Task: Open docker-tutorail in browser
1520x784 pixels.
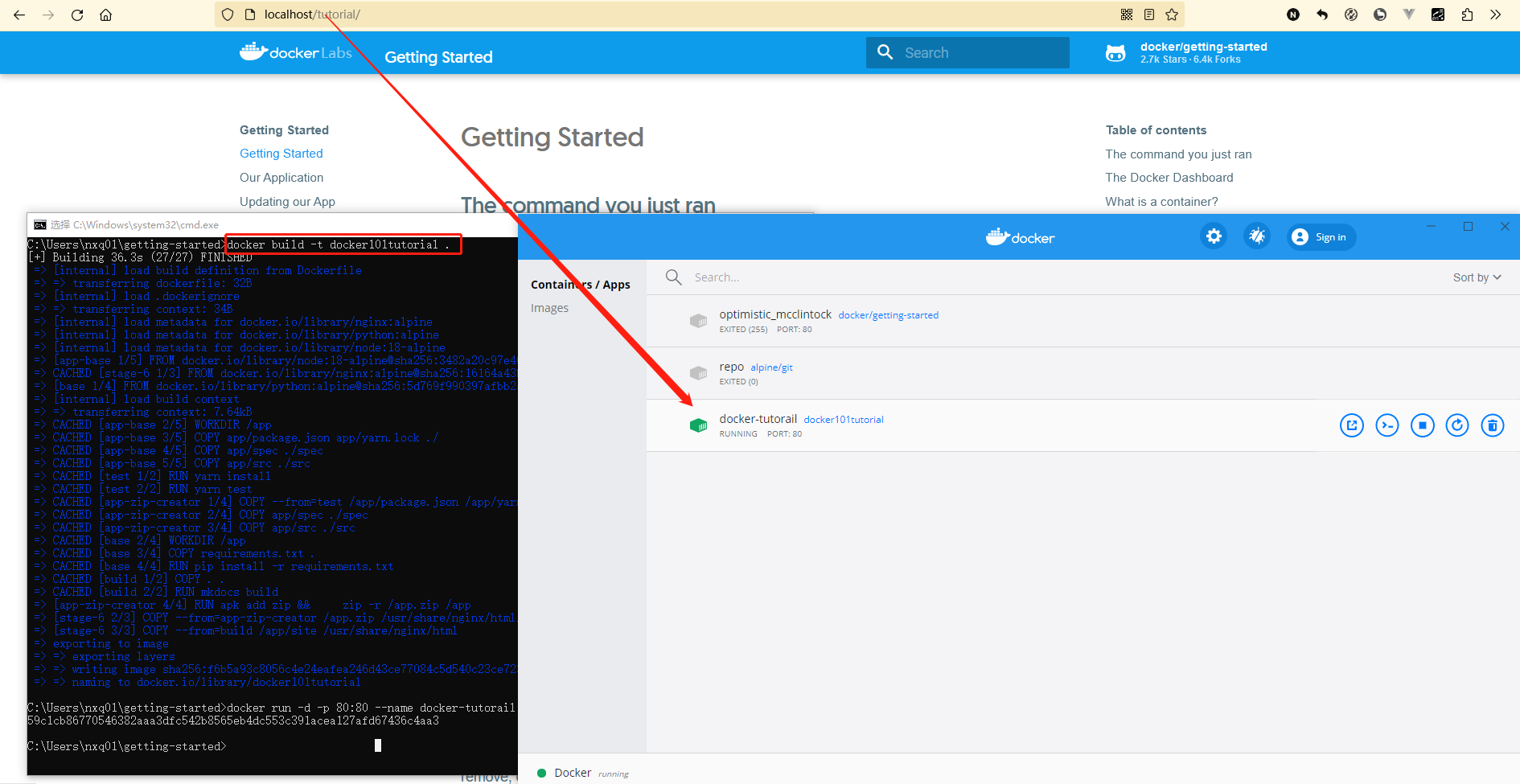Action: coord(1352,425)
